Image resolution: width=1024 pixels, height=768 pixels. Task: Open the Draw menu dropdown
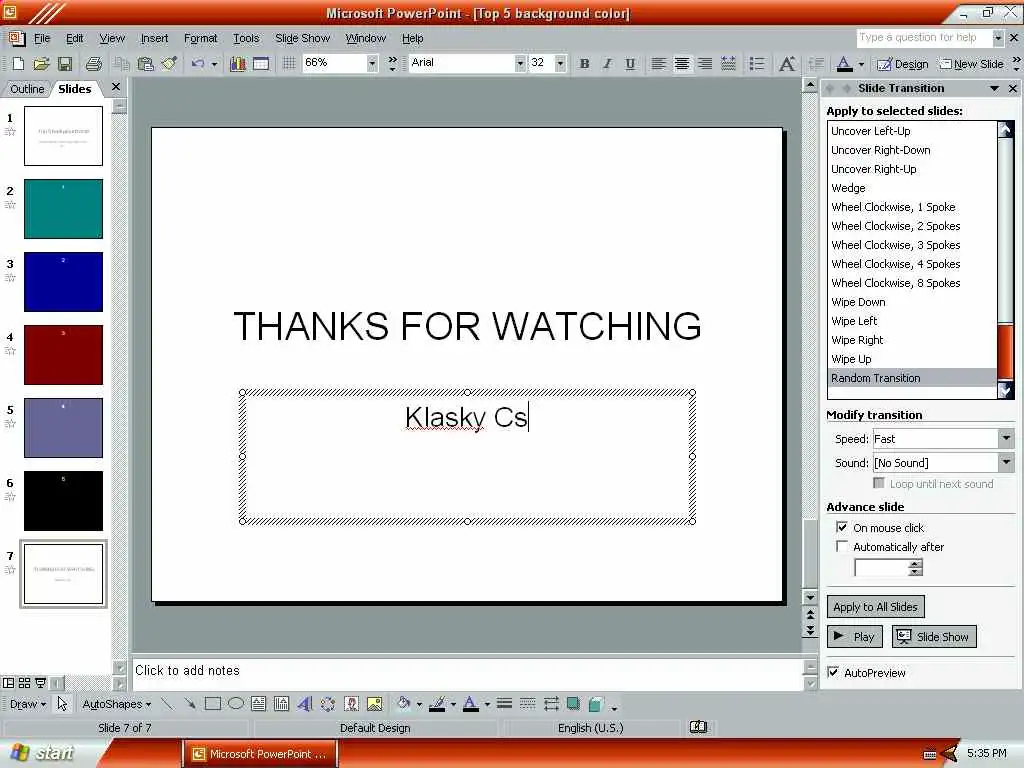(x=27, y=704)
